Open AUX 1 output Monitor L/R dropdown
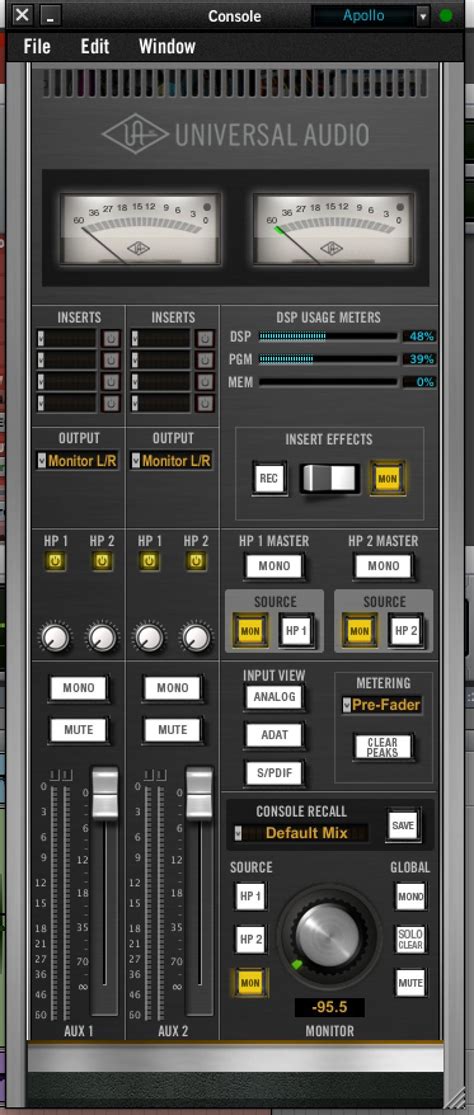 pyautogui.click(x=77, y=461)
